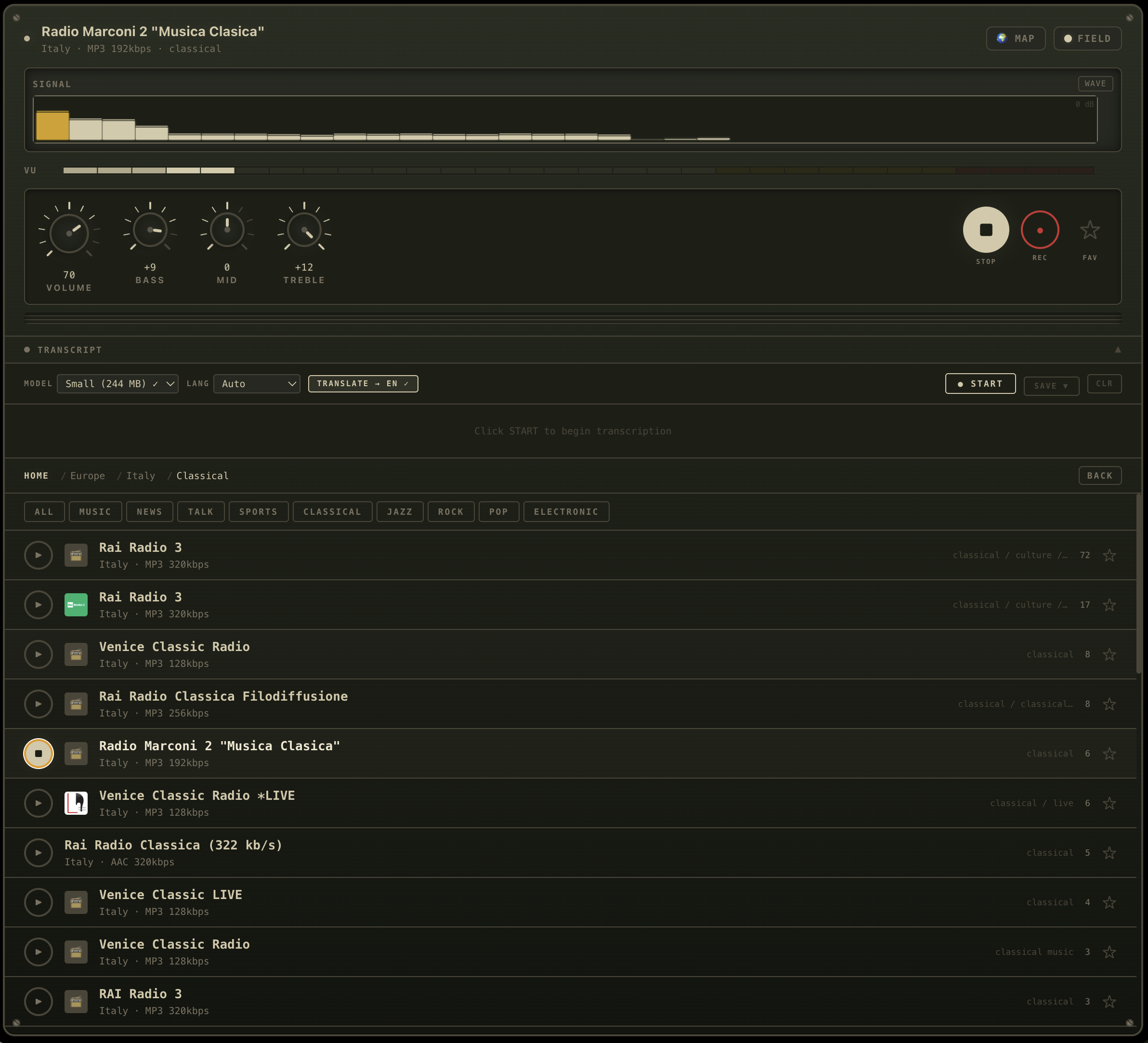1148x1043 pixels.
Task: Favorite the Venice Classic Radio station
Action: click(1109, 654)
